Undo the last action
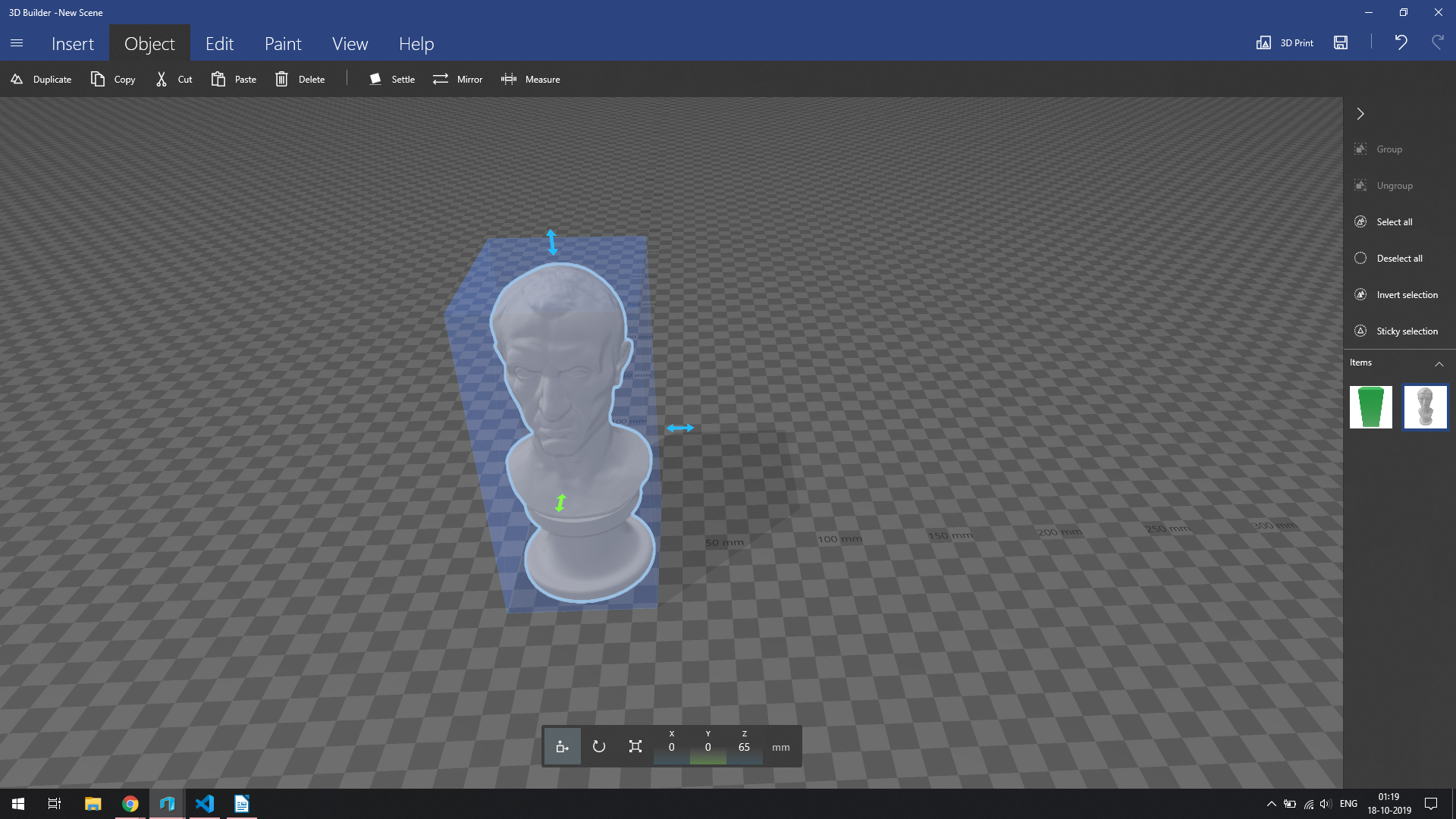1456x819 pixels. pyautogui.click(x=1401, y=42)
